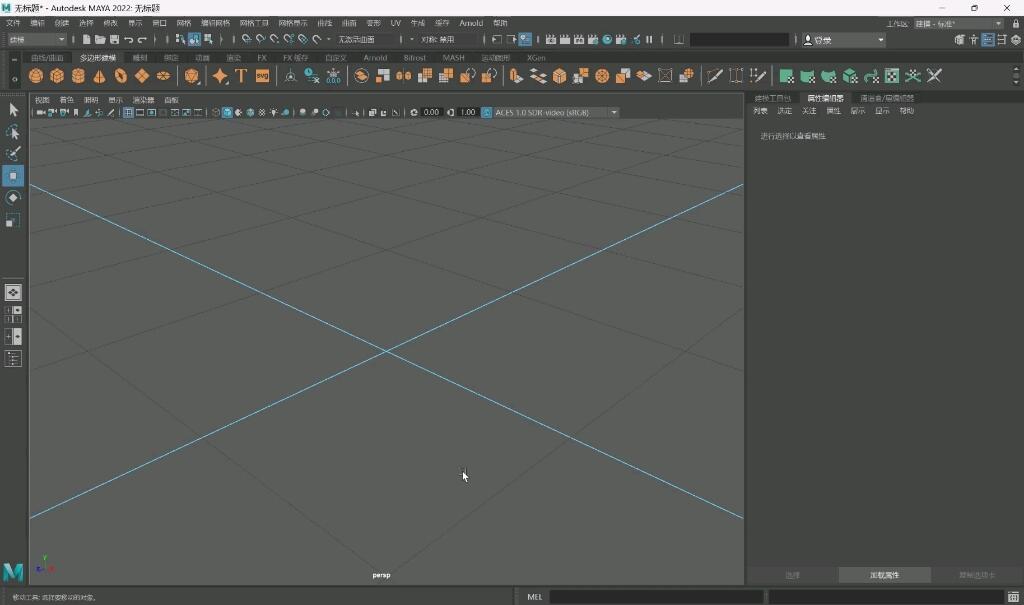Click the Undo arrow icon
This screenshot has height=605, width=1024.
[x=129, y=40]
